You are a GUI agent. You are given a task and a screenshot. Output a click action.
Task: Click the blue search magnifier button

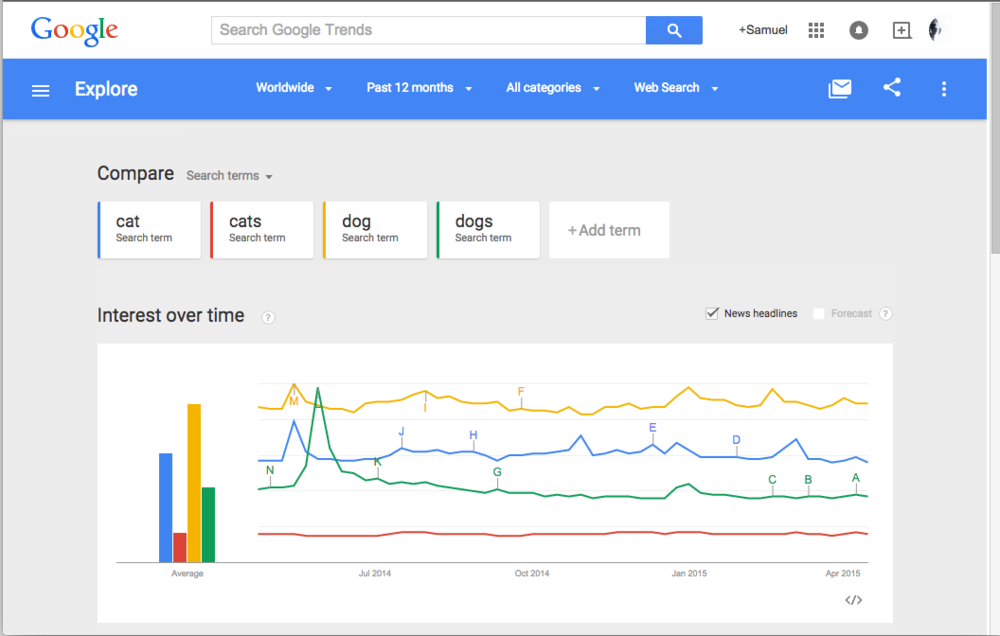(x=674, y=30)
